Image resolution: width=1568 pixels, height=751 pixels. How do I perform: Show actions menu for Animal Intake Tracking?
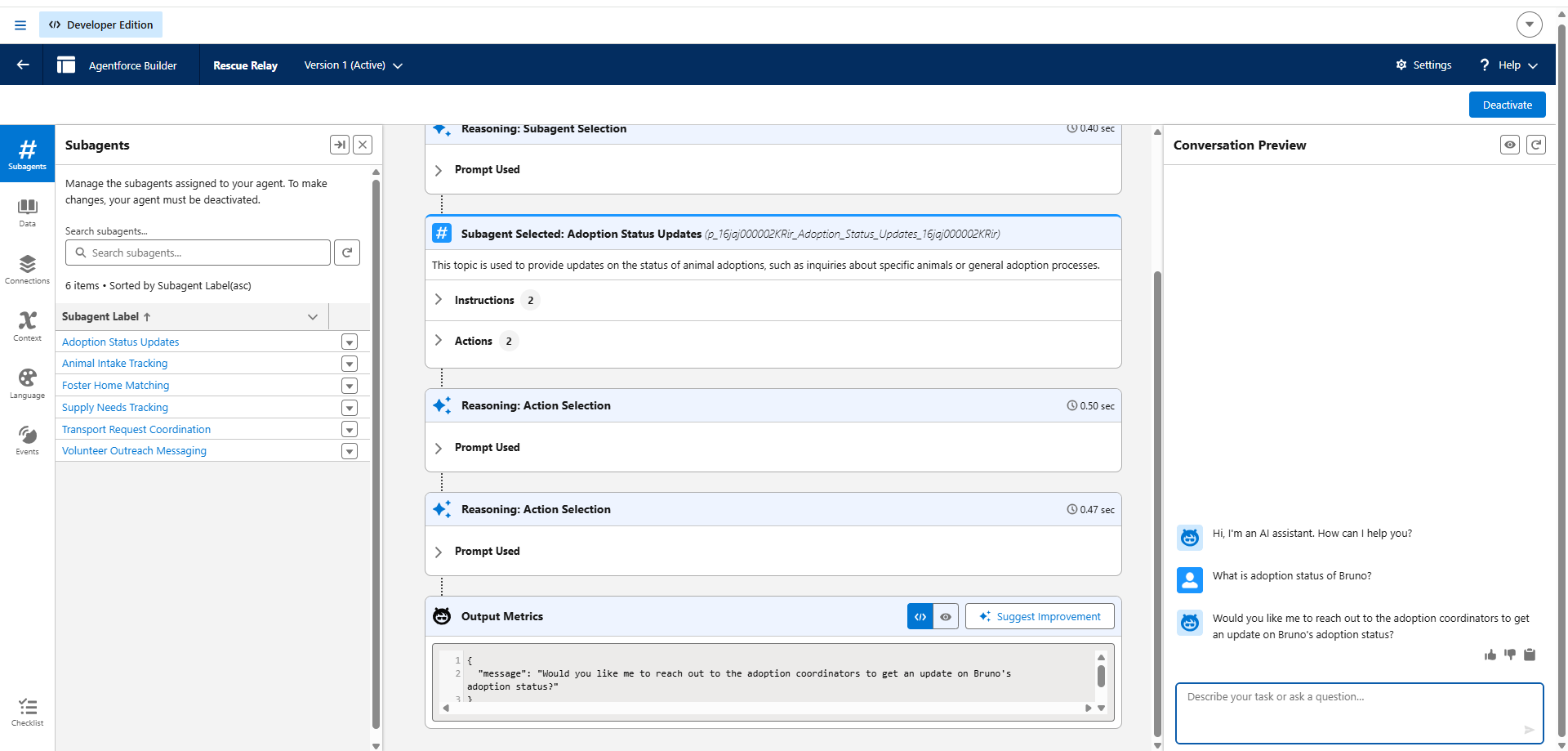(350, 364)
